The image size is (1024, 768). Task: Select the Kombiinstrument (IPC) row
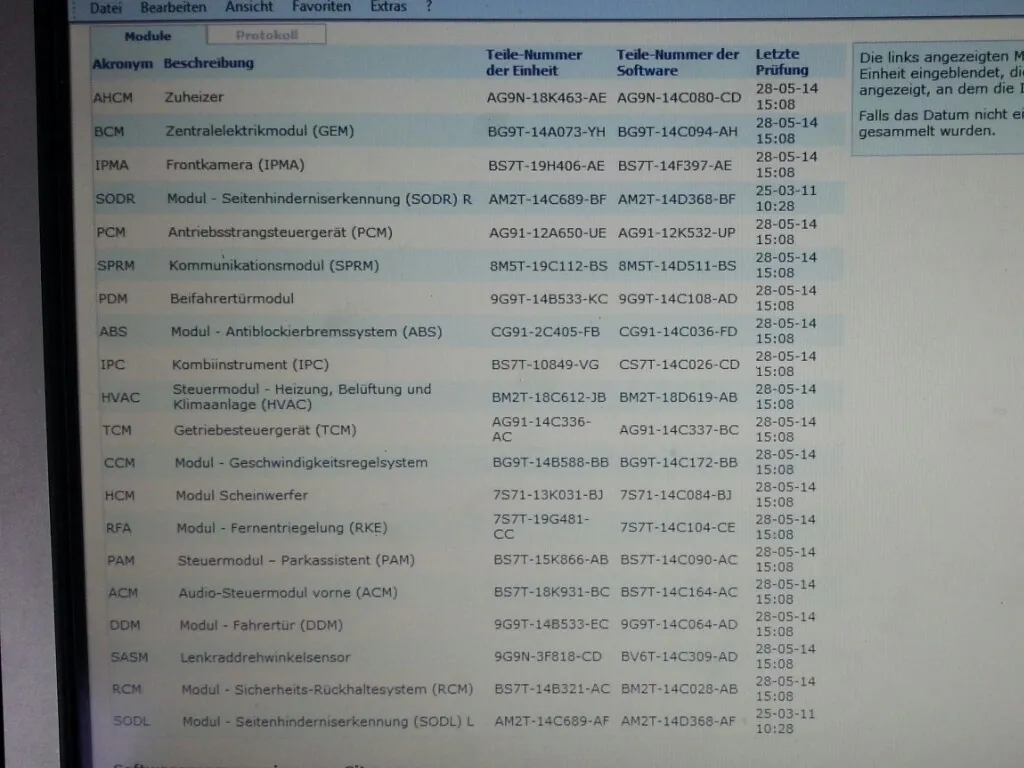(x=250, y=365)
